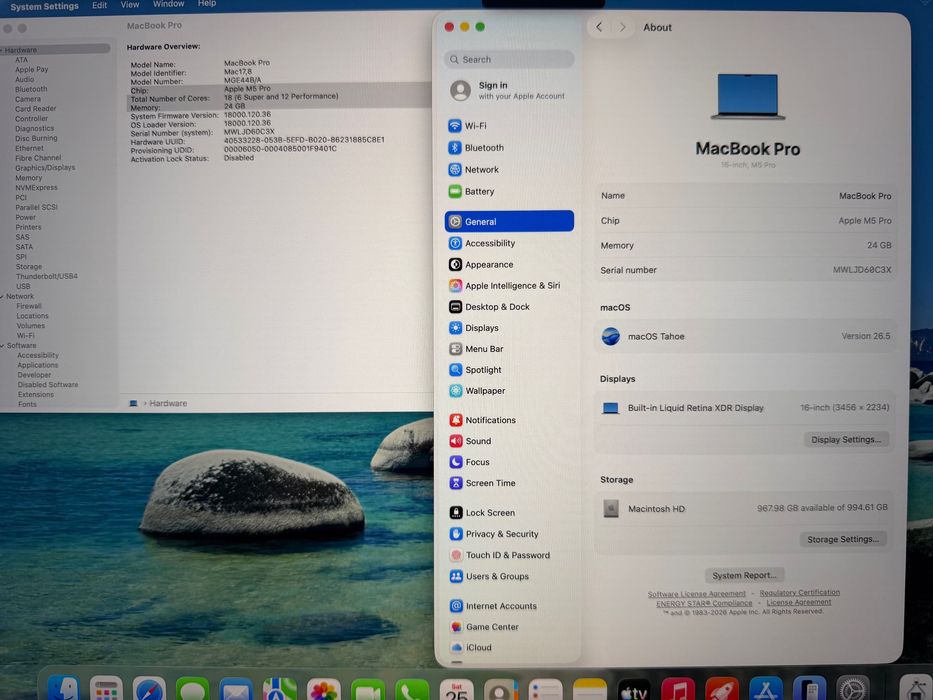
Task: Select Graphics/Displays in System Information sidebar
Action: pyautogui.click(x=45, y=168)
